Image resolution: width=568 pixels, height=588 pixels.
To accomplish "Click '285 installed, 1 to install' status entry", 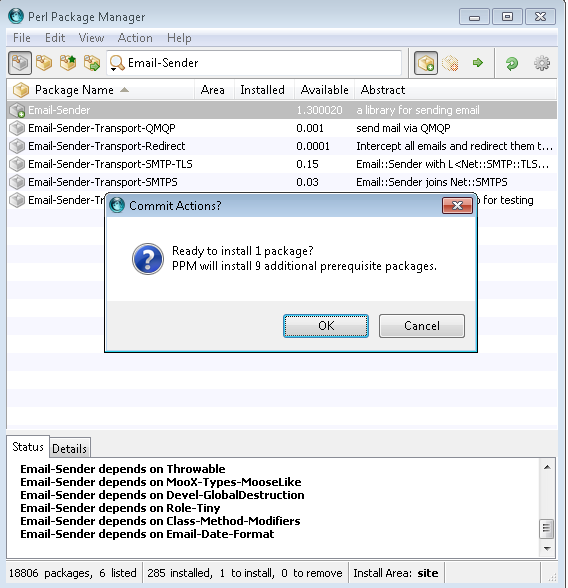I will [244, 573].
